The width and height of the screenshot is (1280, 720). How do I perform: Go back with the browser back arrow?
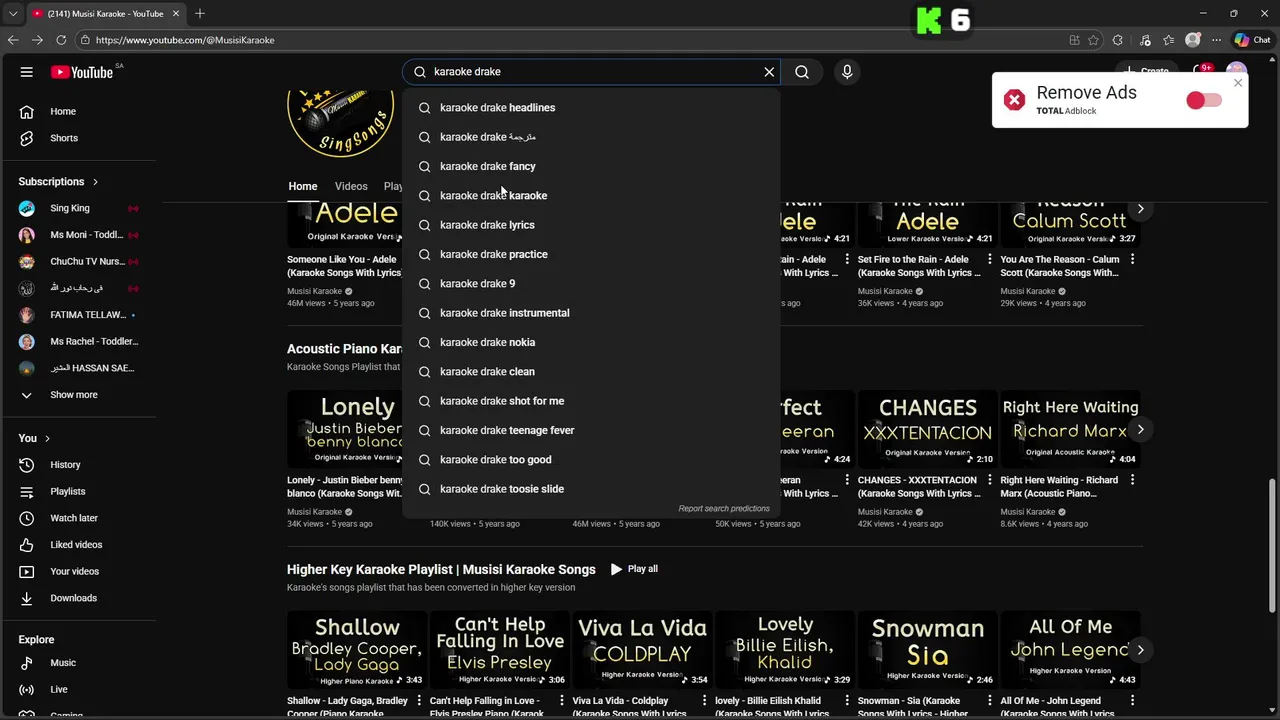[13, 40]
